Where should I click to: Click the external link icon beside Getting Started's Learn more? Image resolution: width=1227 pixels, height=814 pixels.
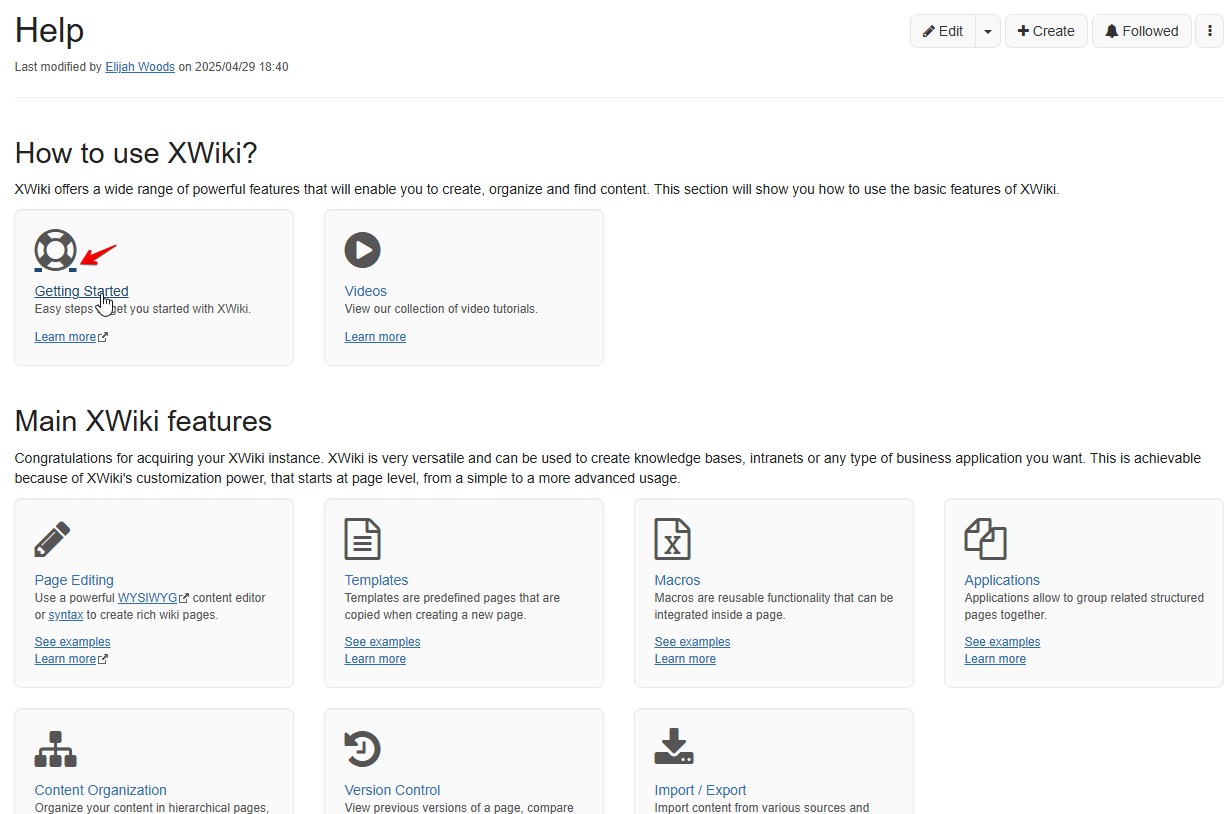tap(103, 337)
